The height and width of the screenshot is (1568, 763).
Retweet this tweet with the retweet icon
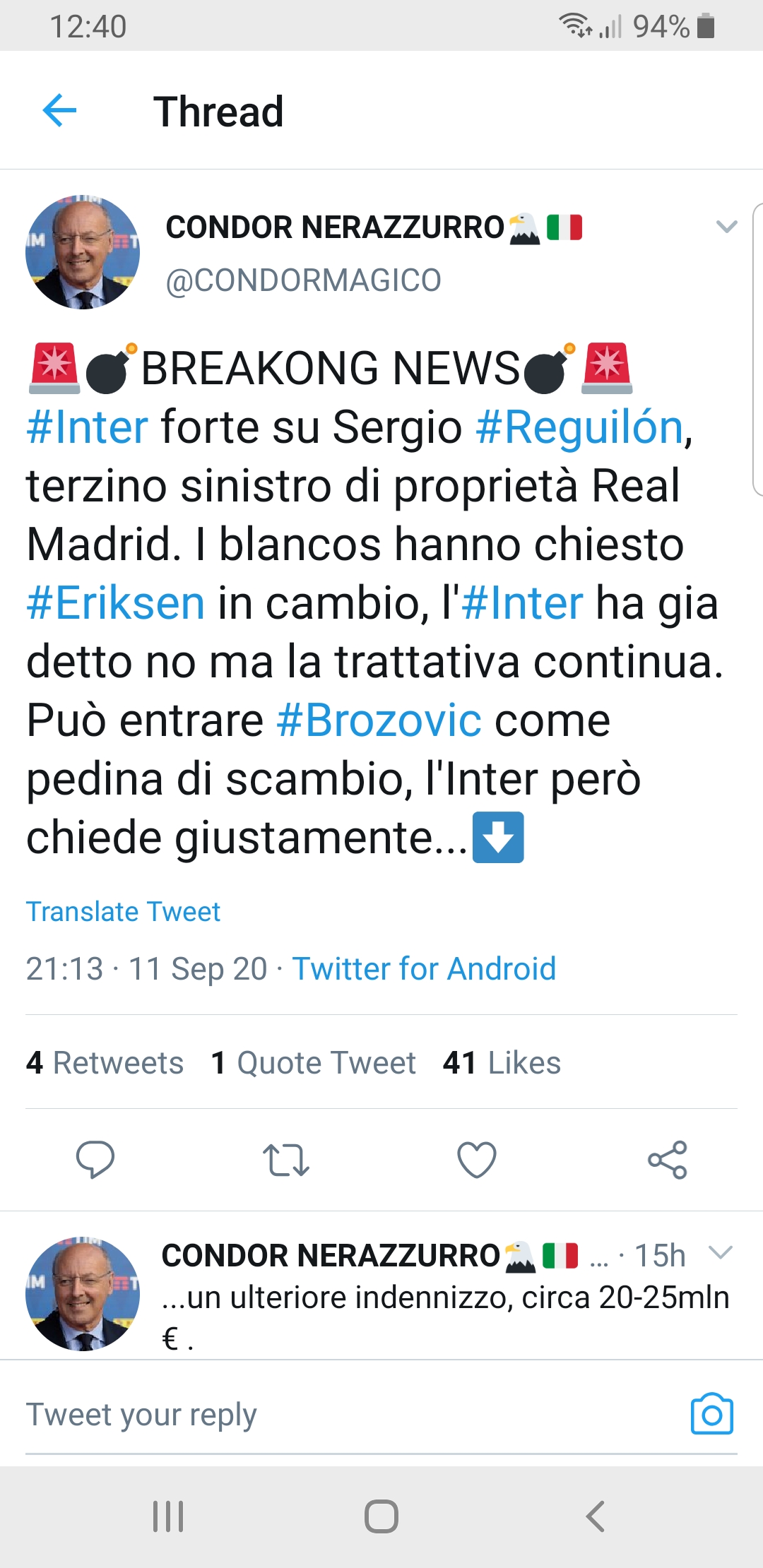click(x=285, y=1159)
